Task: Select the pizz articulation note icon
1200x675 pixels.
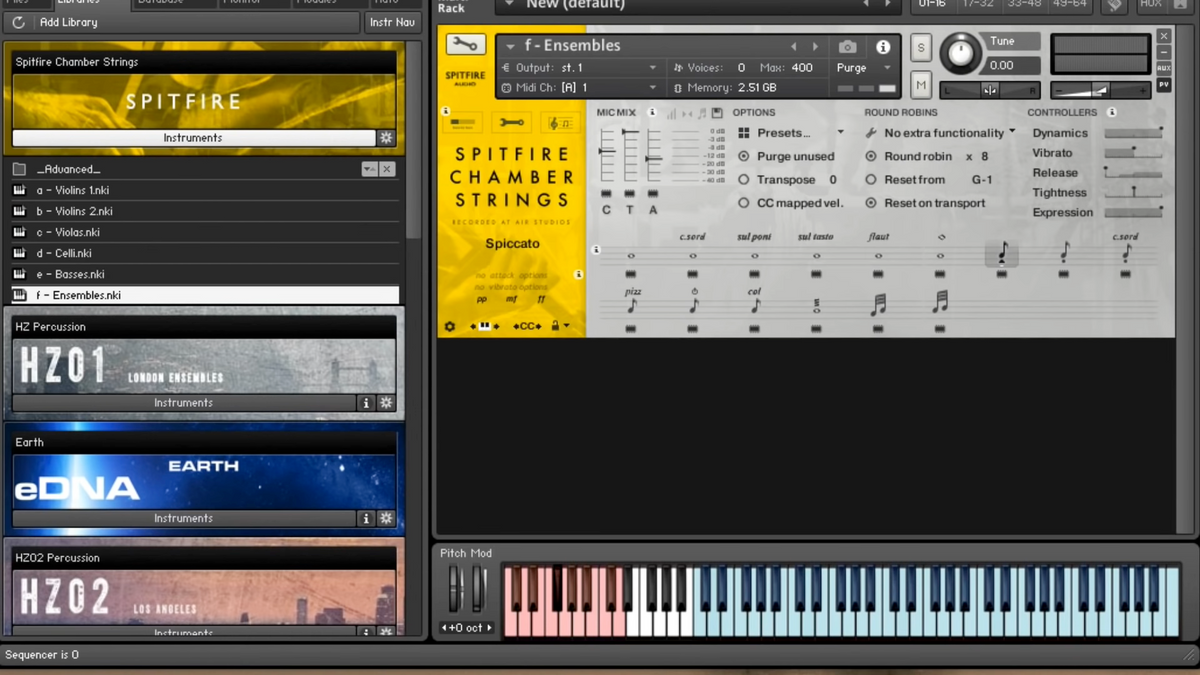Action: pos(631,305)
